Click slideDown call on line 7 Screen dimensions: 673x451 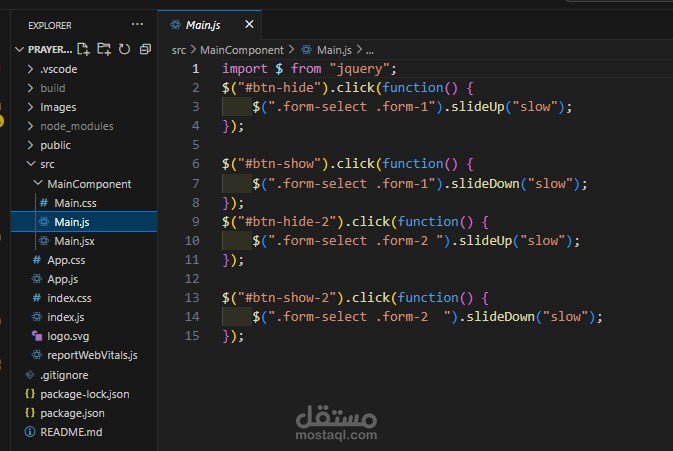(485, 184)
